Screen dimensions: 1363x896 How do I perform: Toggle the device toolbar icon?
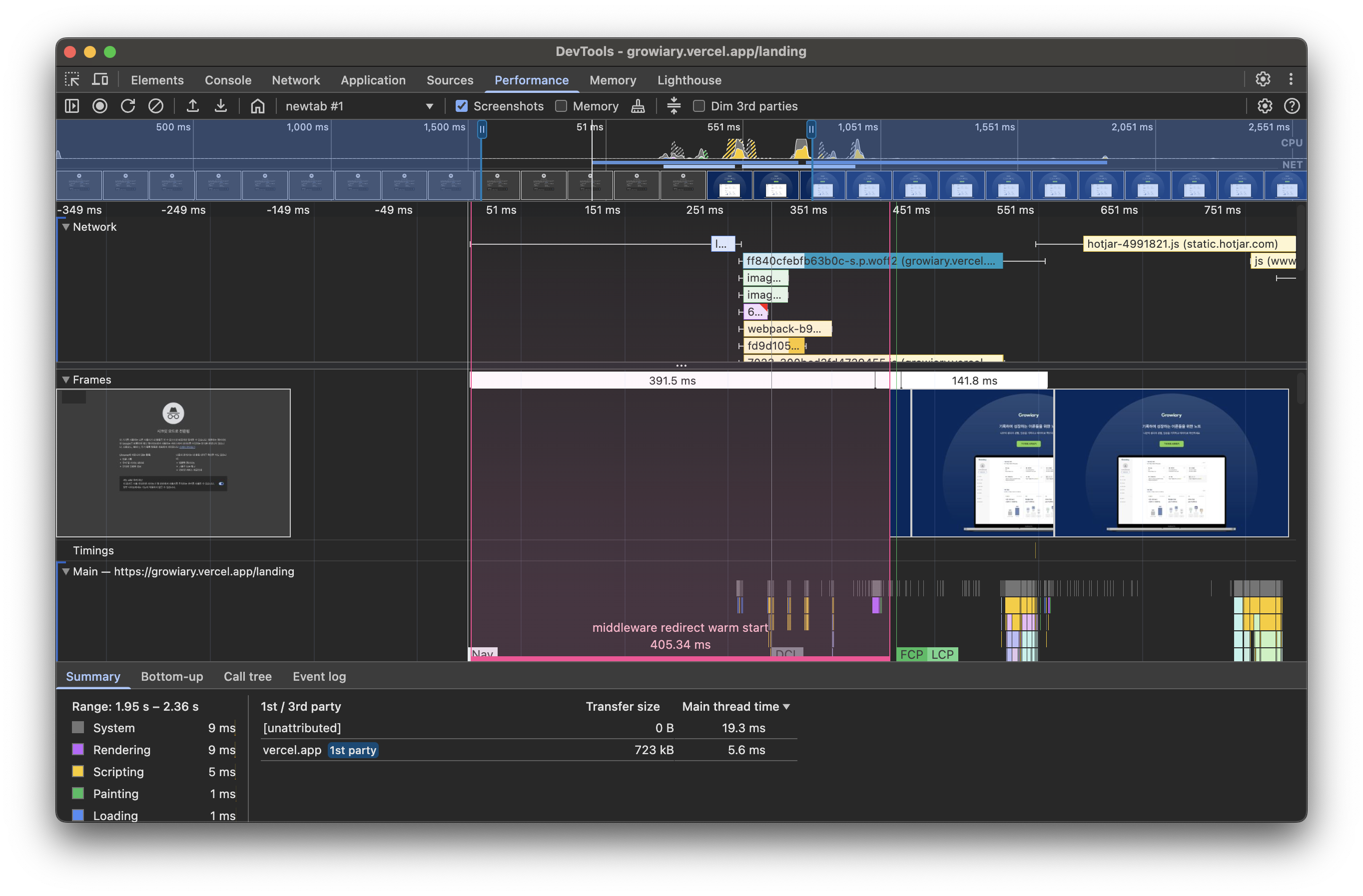[100, 79]
